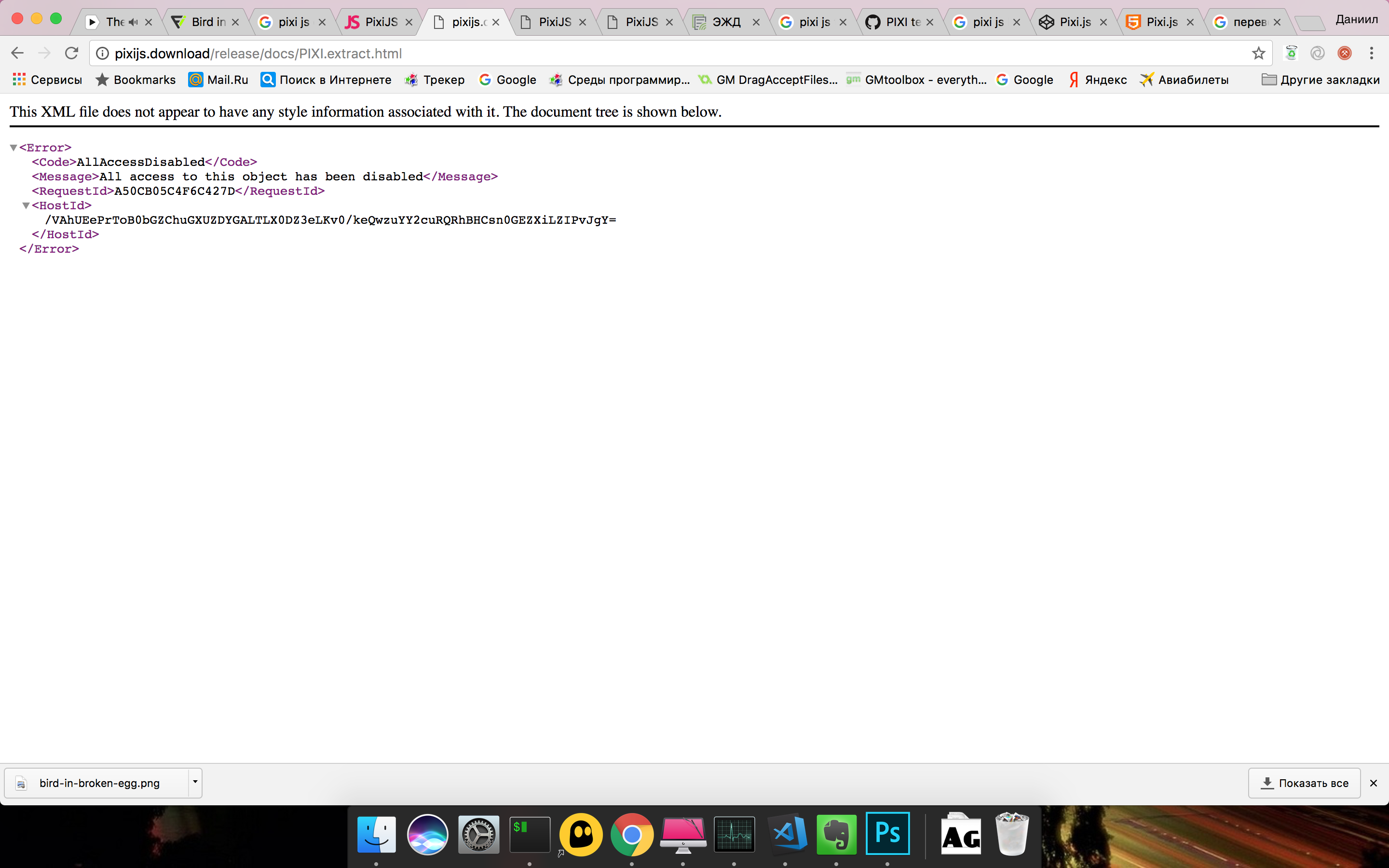Bookmark this page with the star icon
Viewport: 1389px width, 868px height.
click(x=1259, y=54)
